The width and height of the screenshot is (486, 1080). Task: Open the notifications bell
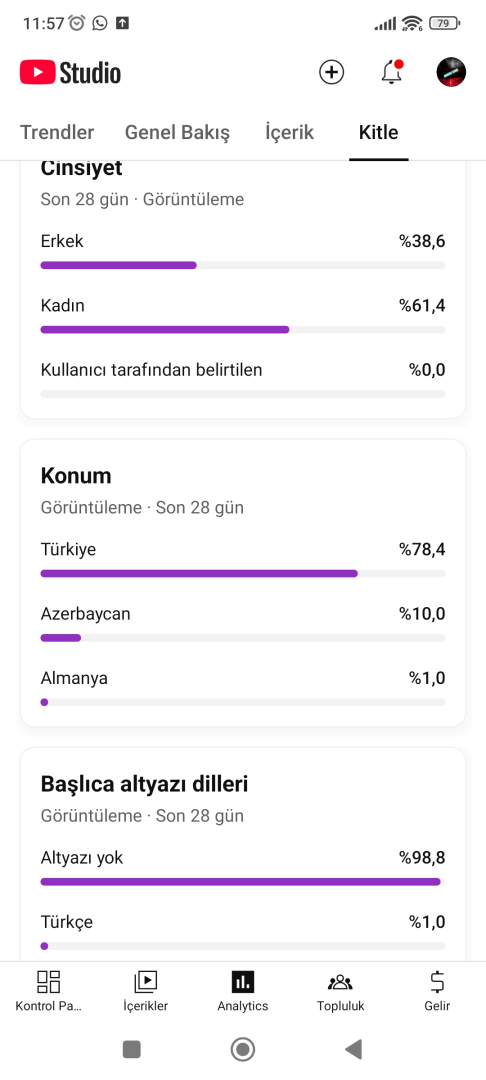pyautogui.click(x=391, y=72)
